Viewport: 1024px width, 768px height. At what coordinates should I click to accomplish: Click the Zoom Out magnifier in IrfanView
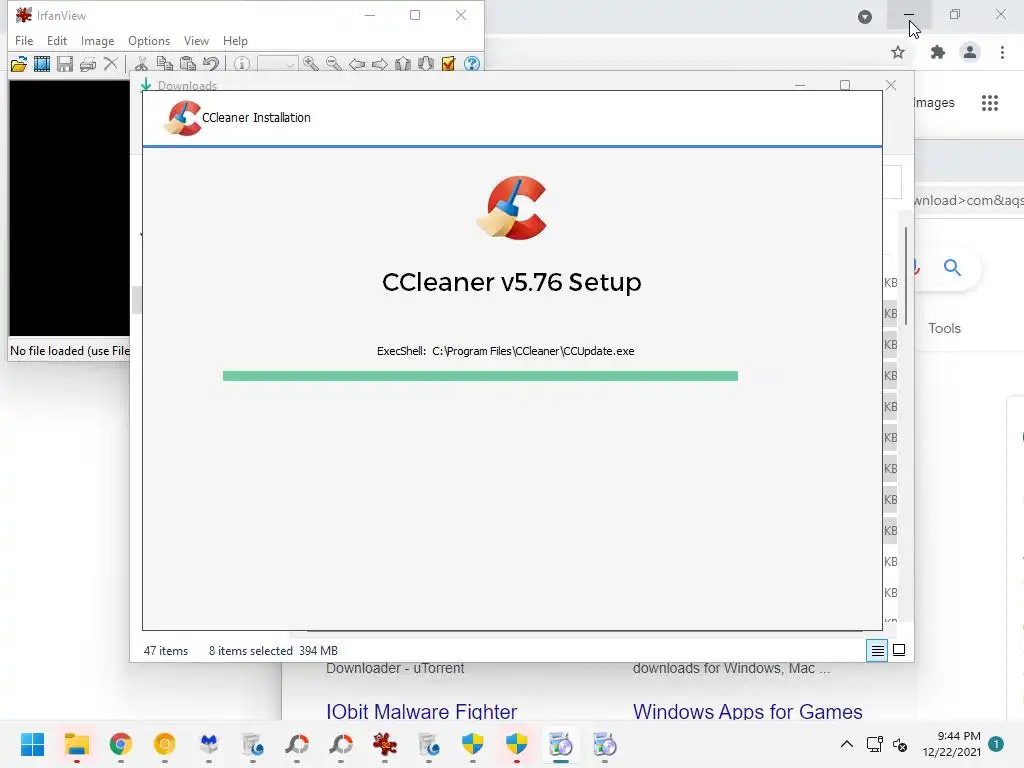click(x=334, y=63)
